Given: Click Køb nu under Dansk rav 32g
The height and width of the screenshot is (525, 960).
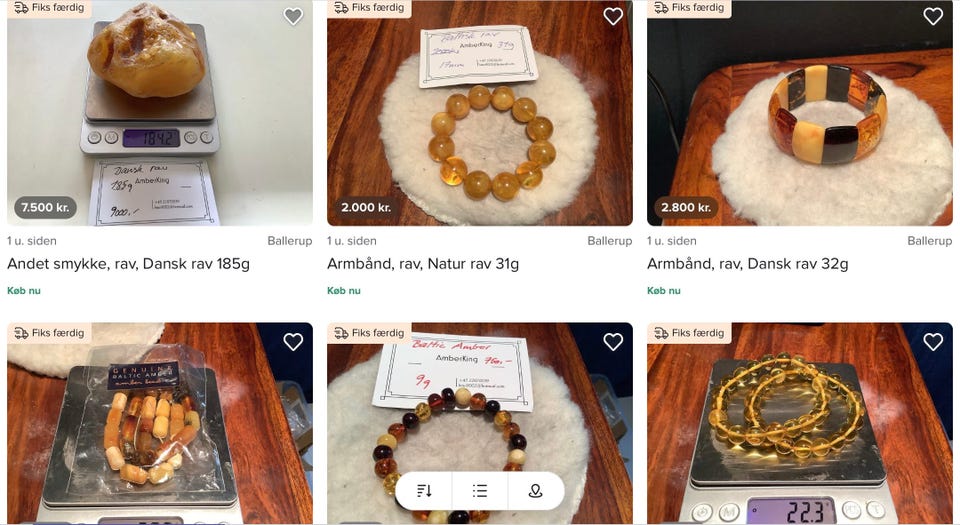Looking at the screenshot, I should click(x=664, y=291).
